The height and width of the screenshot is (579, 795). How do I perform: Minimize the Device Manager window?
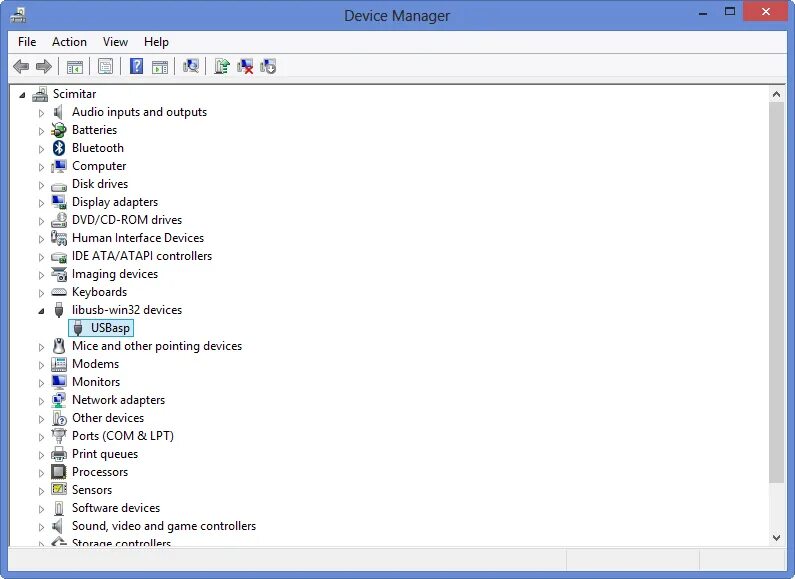click(x=703, y=13)
